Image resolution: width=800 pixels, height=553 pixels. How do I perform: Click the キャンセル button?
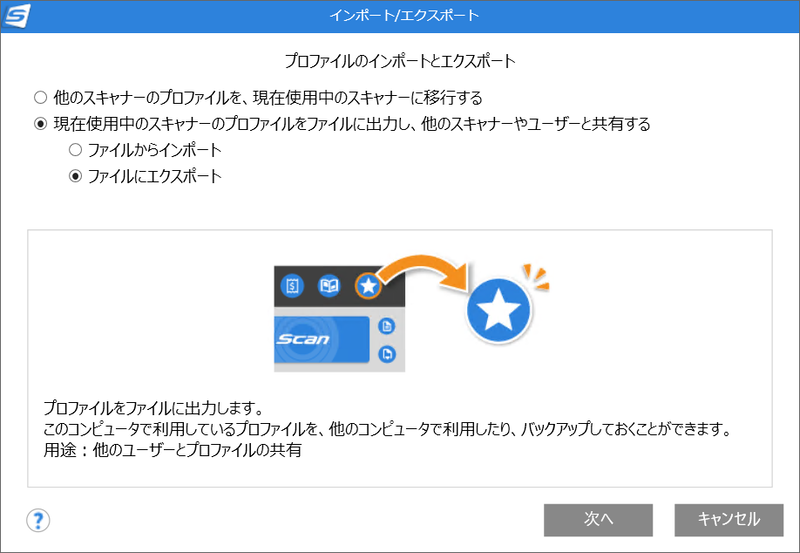(729, 520)
